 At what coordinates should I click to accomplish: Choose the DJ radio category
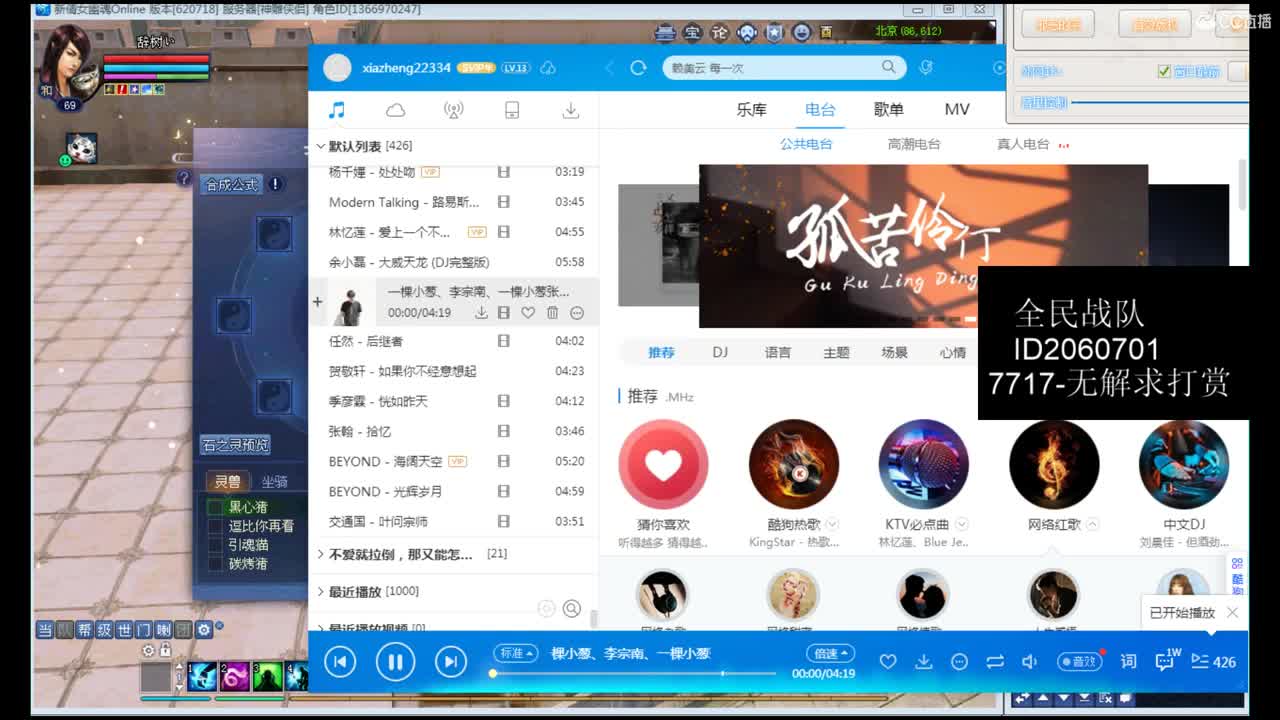point(720,352)
